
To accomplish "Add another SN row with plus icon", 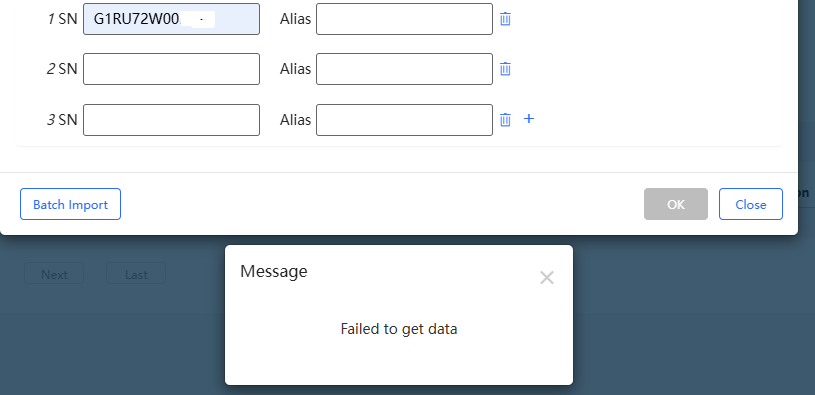I will point(529,119).
